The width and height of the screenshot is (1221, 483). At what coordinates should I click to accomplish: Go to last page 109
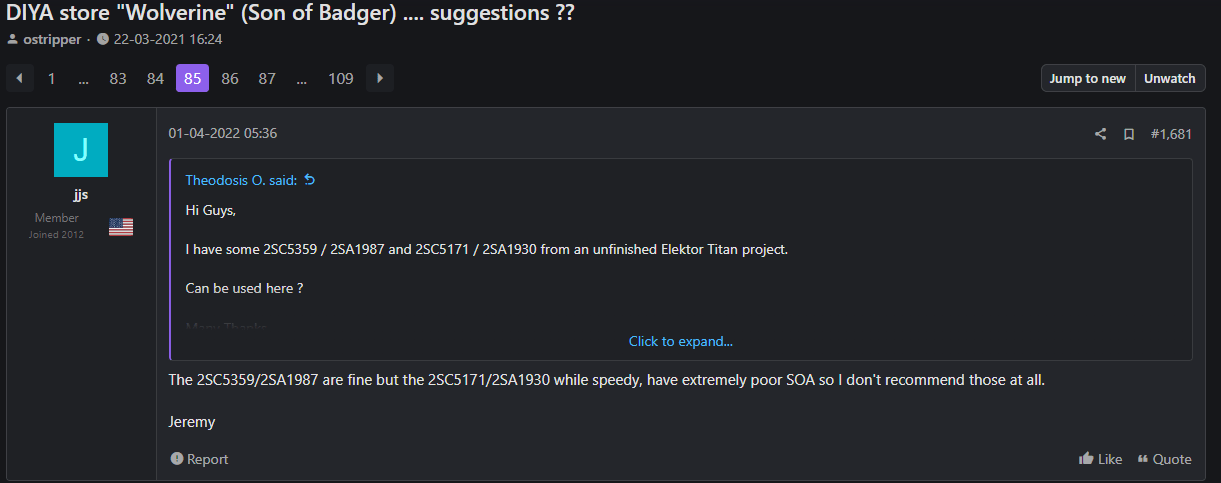coord(341,78)
